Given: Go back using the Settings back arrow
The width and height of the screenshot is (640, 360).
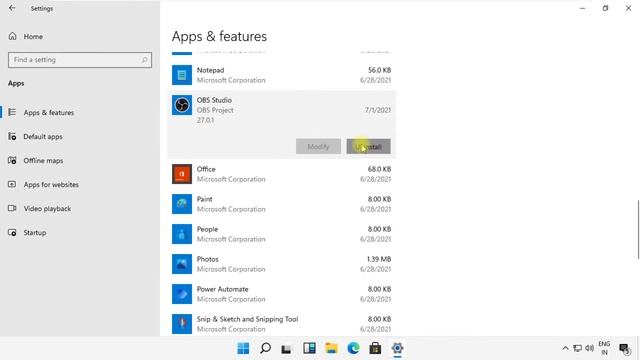Looking at the screenshot, I should point(12,8).
